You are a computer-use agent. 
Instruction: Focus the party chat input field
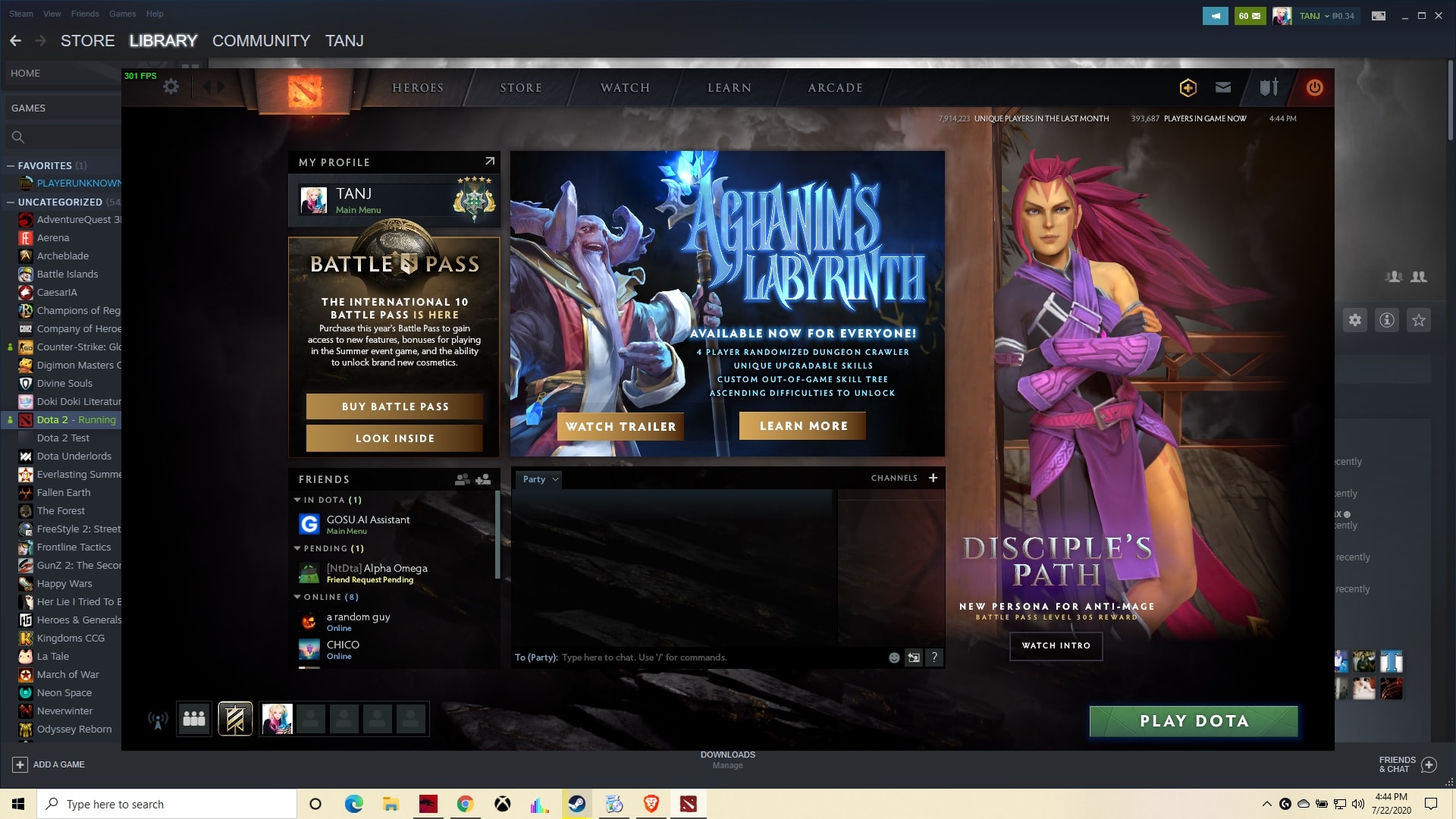(698, 657)
